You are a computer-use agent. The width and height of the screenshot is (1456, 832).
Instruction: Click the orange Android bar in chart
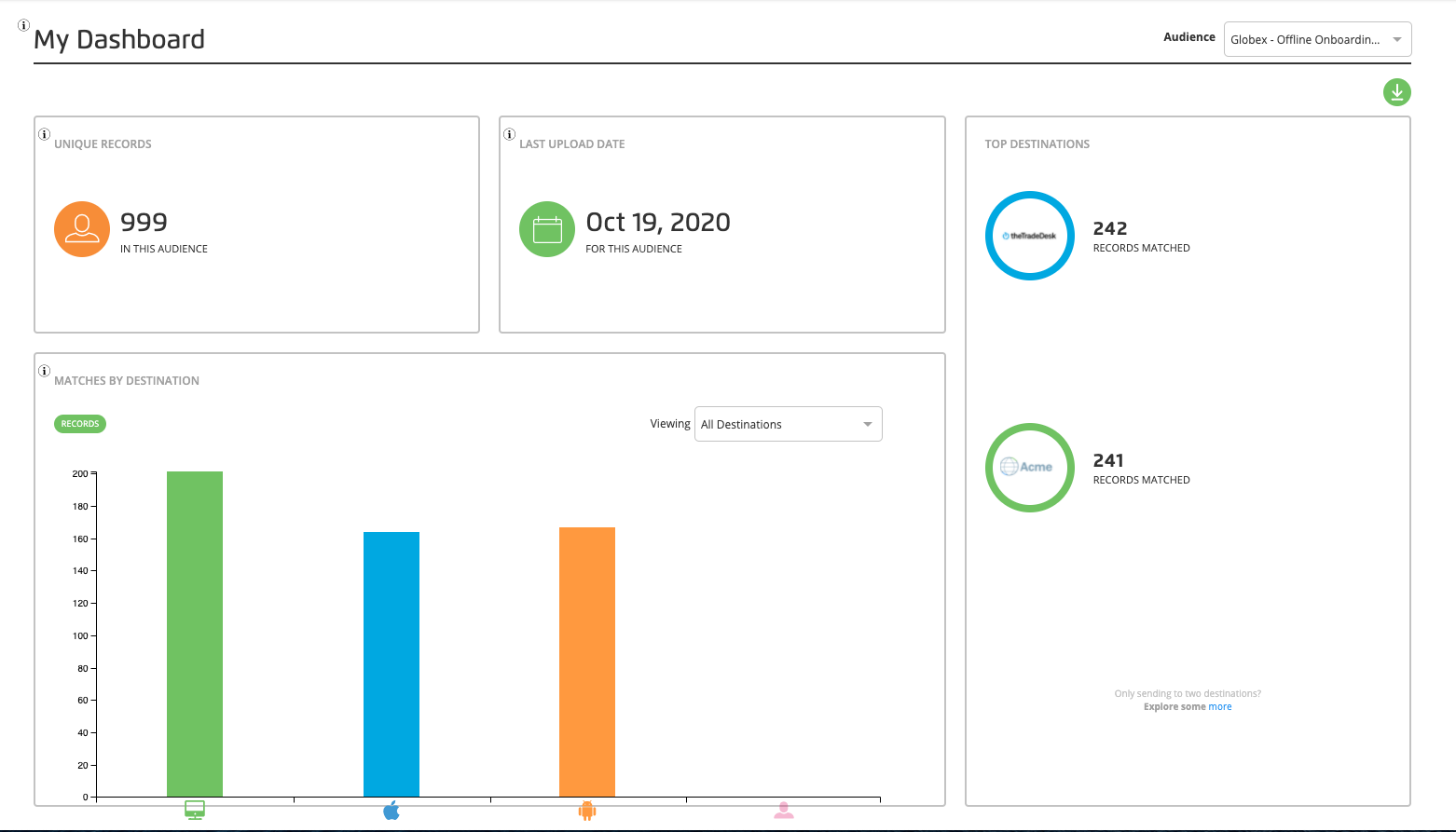coord(587,662)
